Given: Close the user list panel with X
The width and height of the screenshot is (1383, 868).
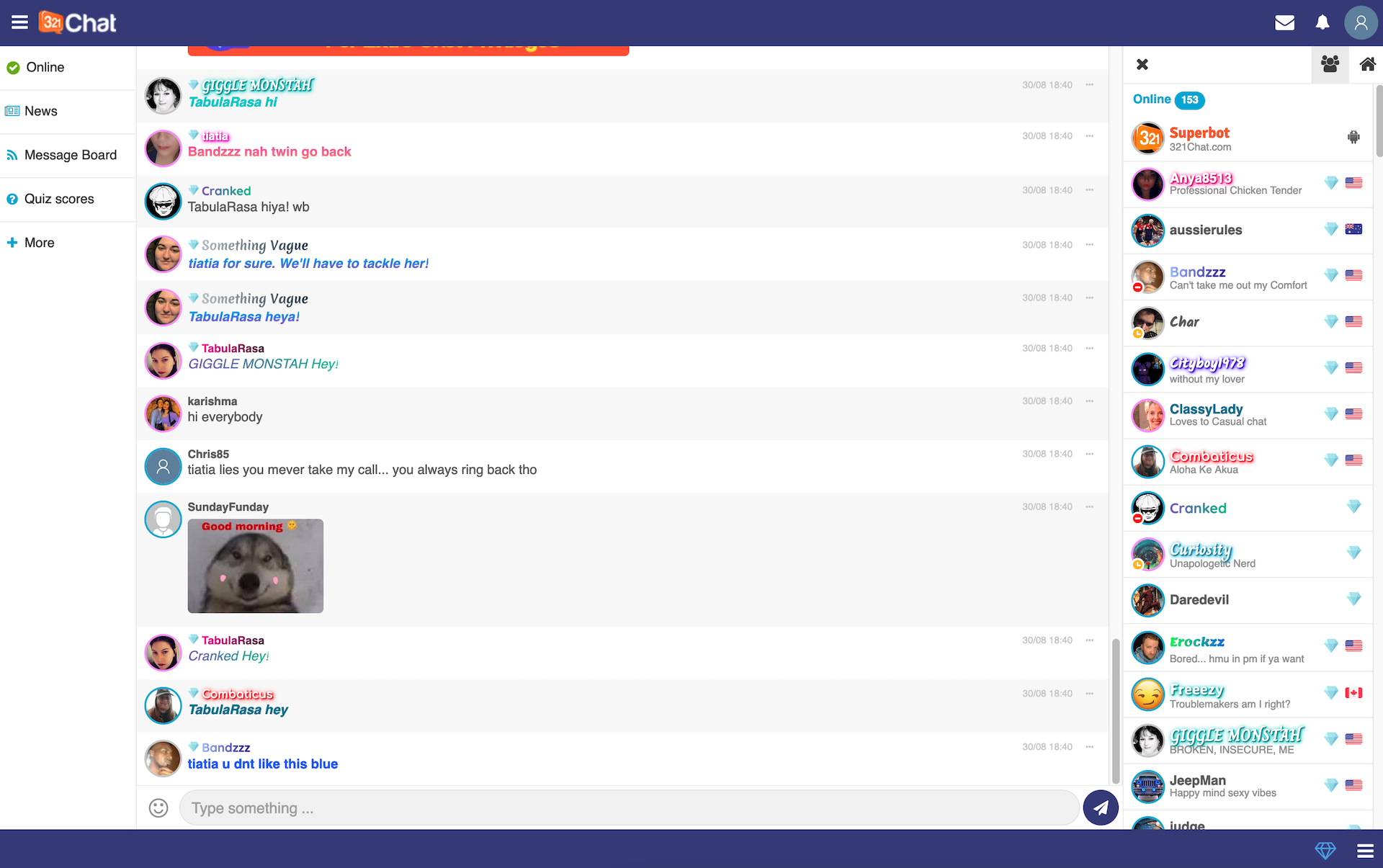Looking at the screenshot, I should click(x=1142, y=64).
